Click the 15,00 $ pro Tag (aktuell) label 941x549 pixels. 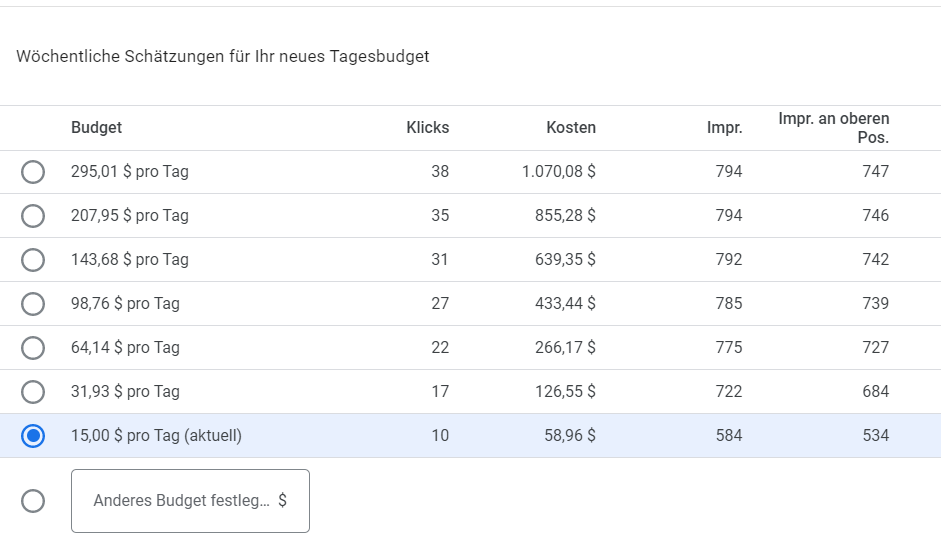click(x=156, y=436)
